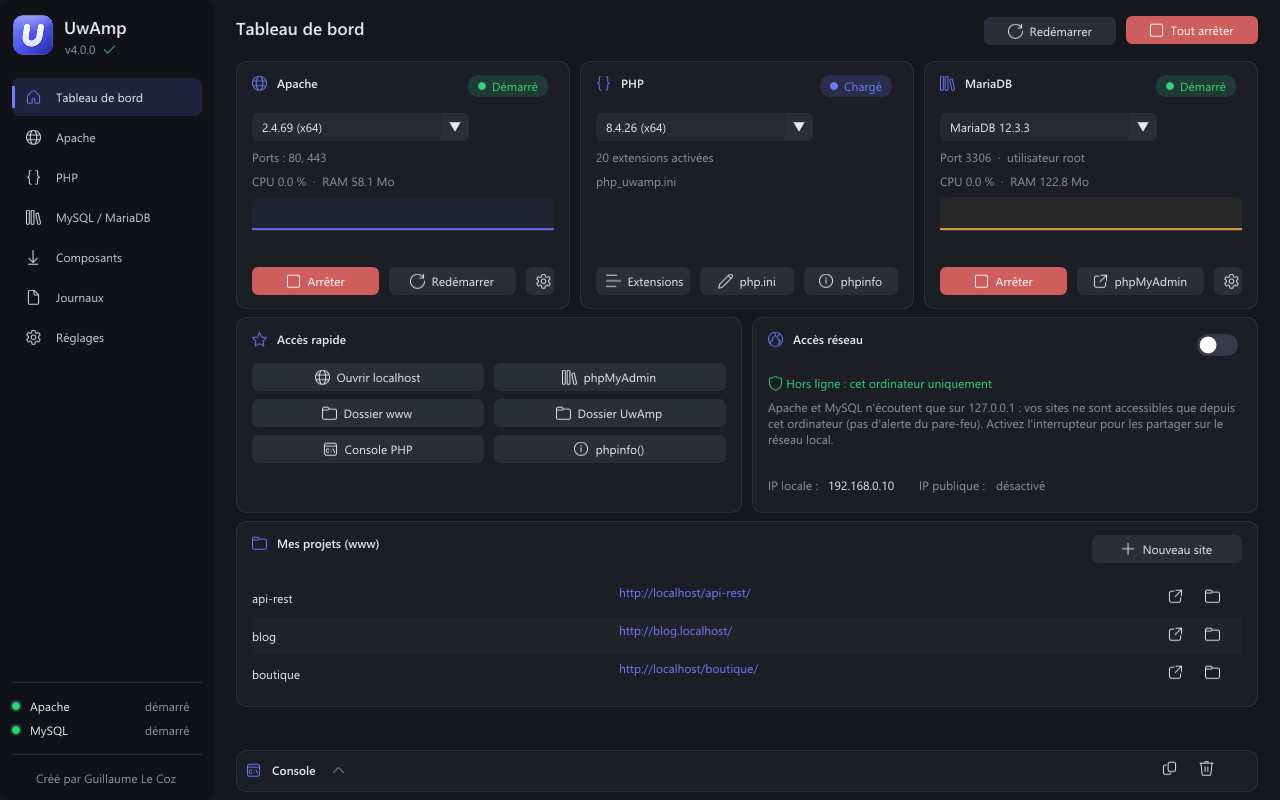Enable the Accès réseau network switch
Viewport: 1280px width, 800px height.
1217,345
